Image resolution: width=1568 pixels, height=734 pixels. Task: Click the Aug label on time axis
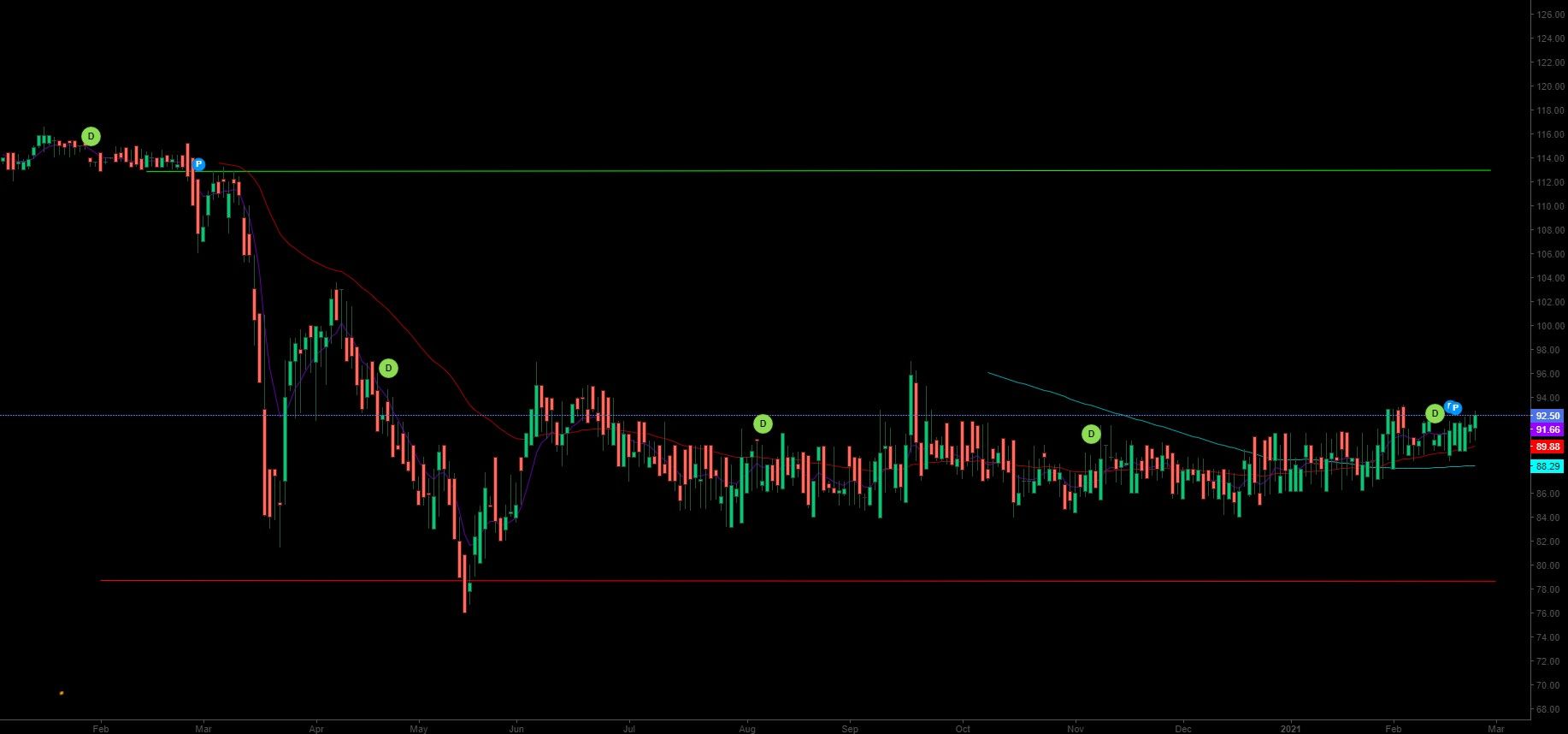(x=747, y=729)
